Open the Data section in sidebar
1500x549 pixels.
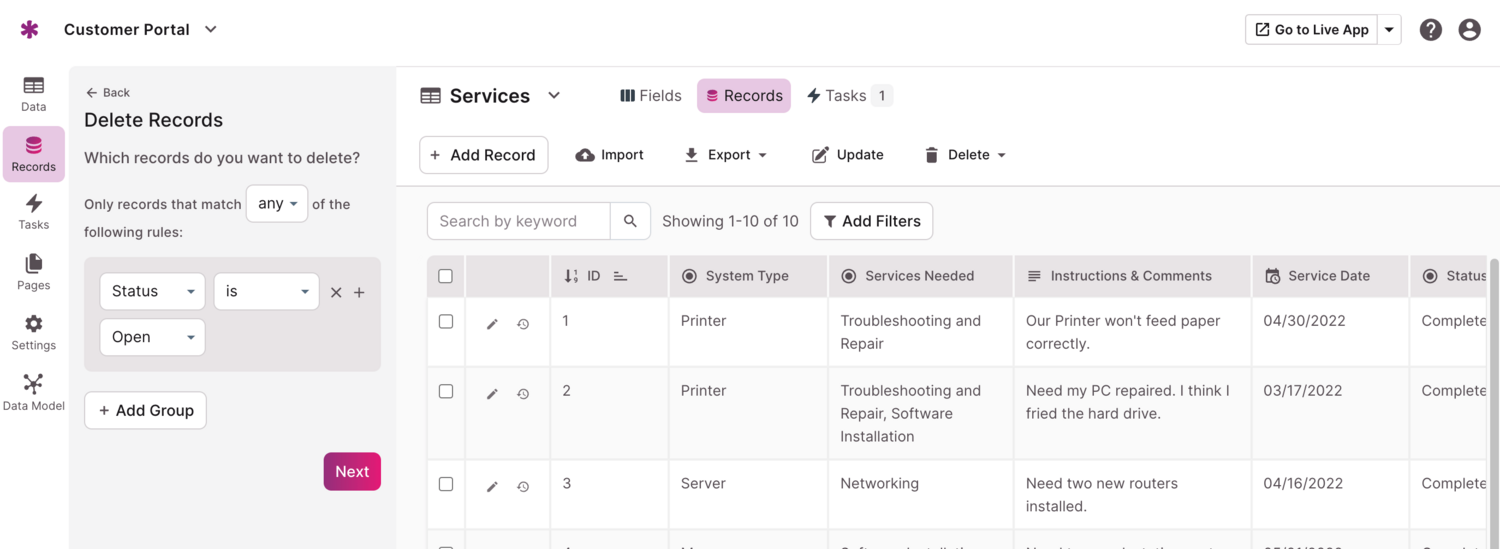coord(33,94)
